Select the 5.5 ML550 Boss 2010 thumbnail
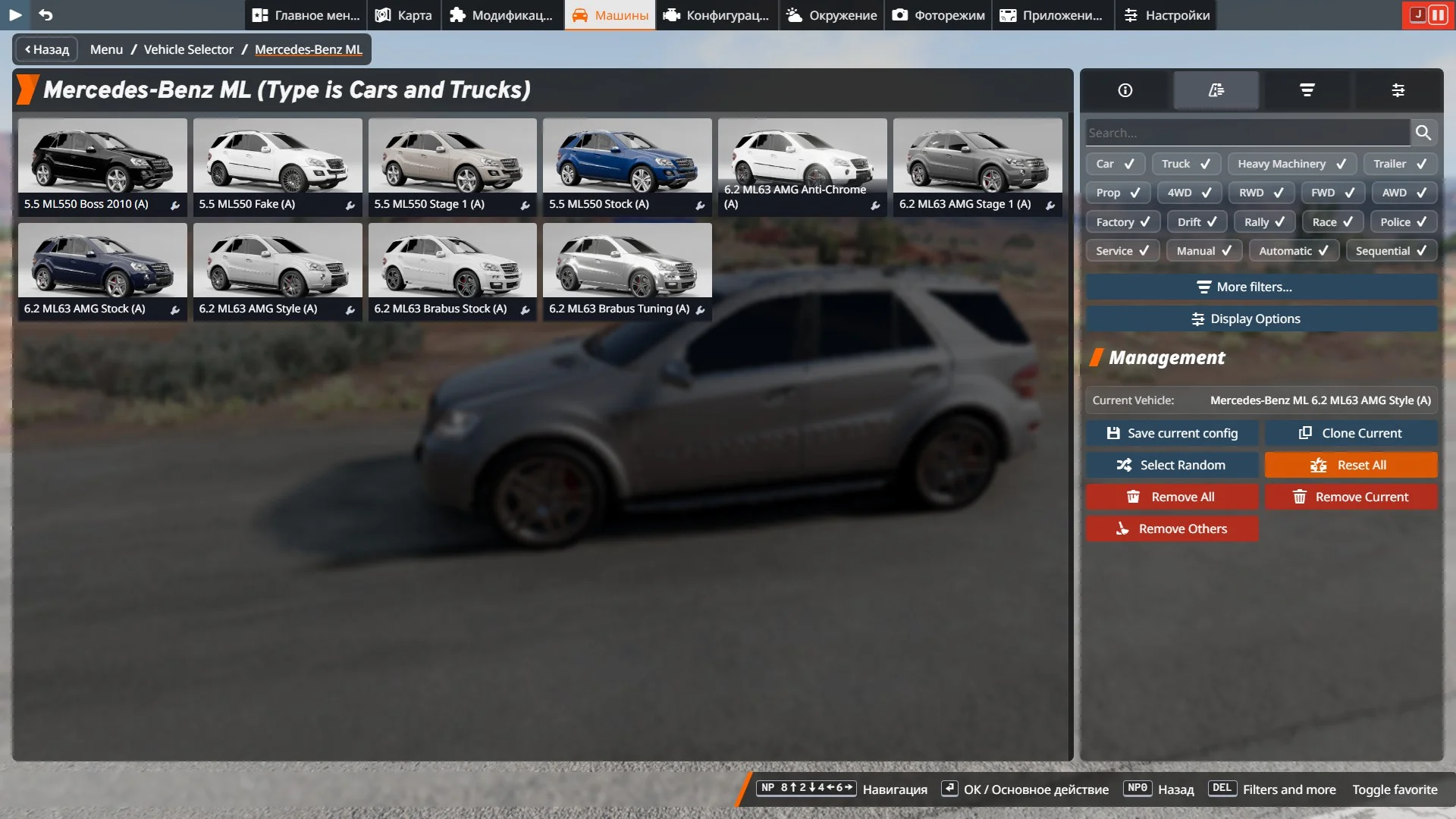 (x=102, y=167)
